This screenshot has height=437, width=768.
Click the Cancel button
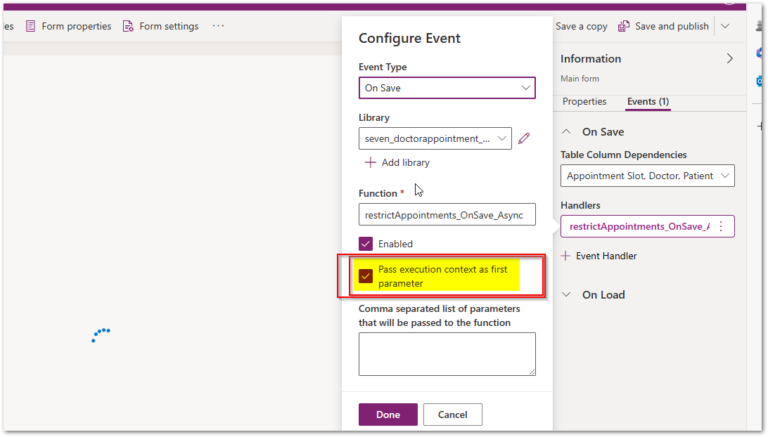453,414
